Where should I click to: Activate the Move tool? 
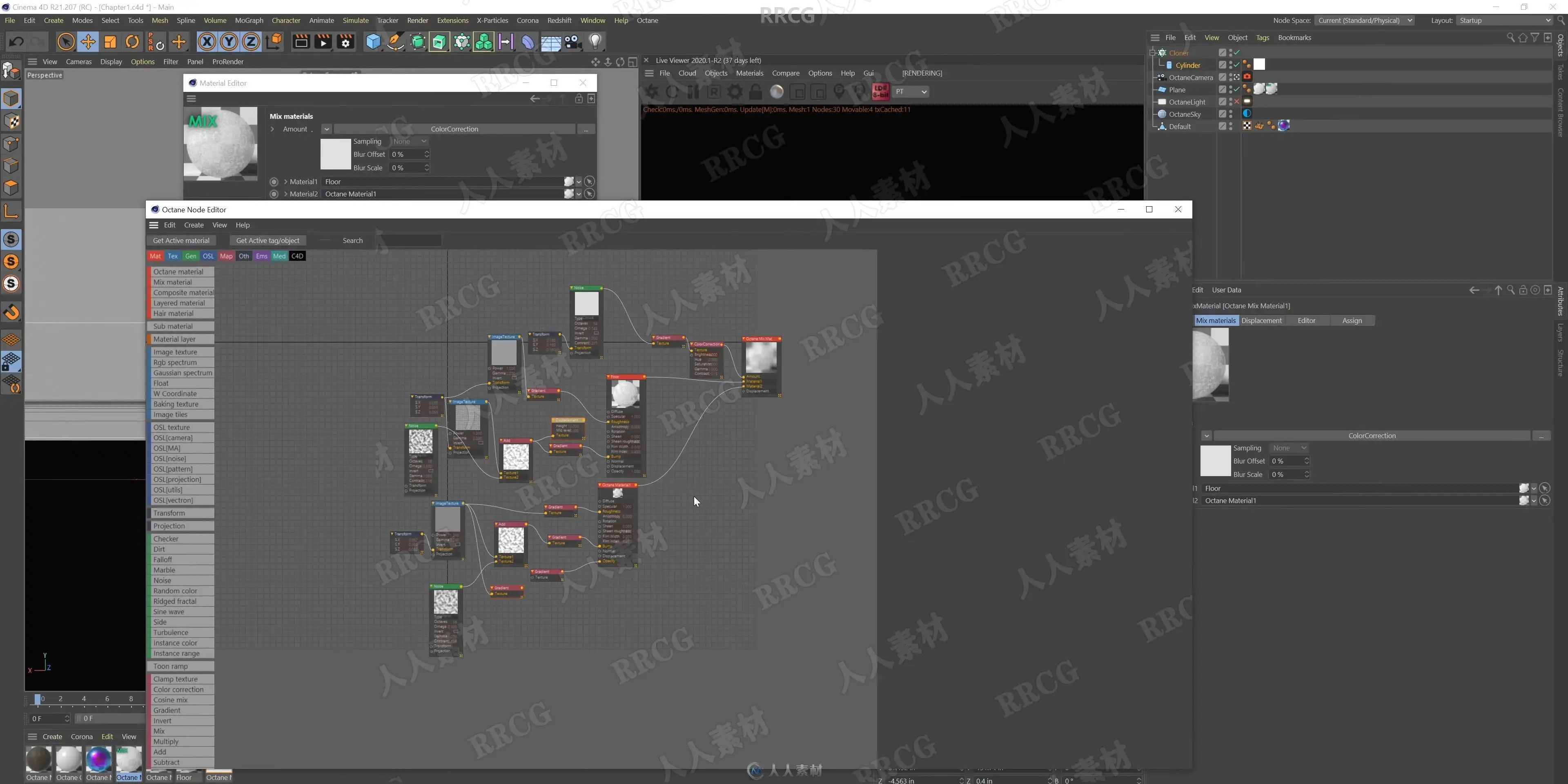tap(88, 41)
